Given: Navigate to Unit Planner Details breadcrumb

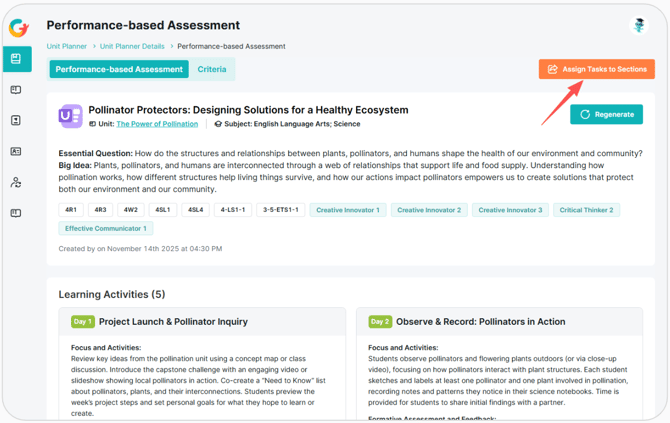Looking at the screenshot, I should click(132, 46).
